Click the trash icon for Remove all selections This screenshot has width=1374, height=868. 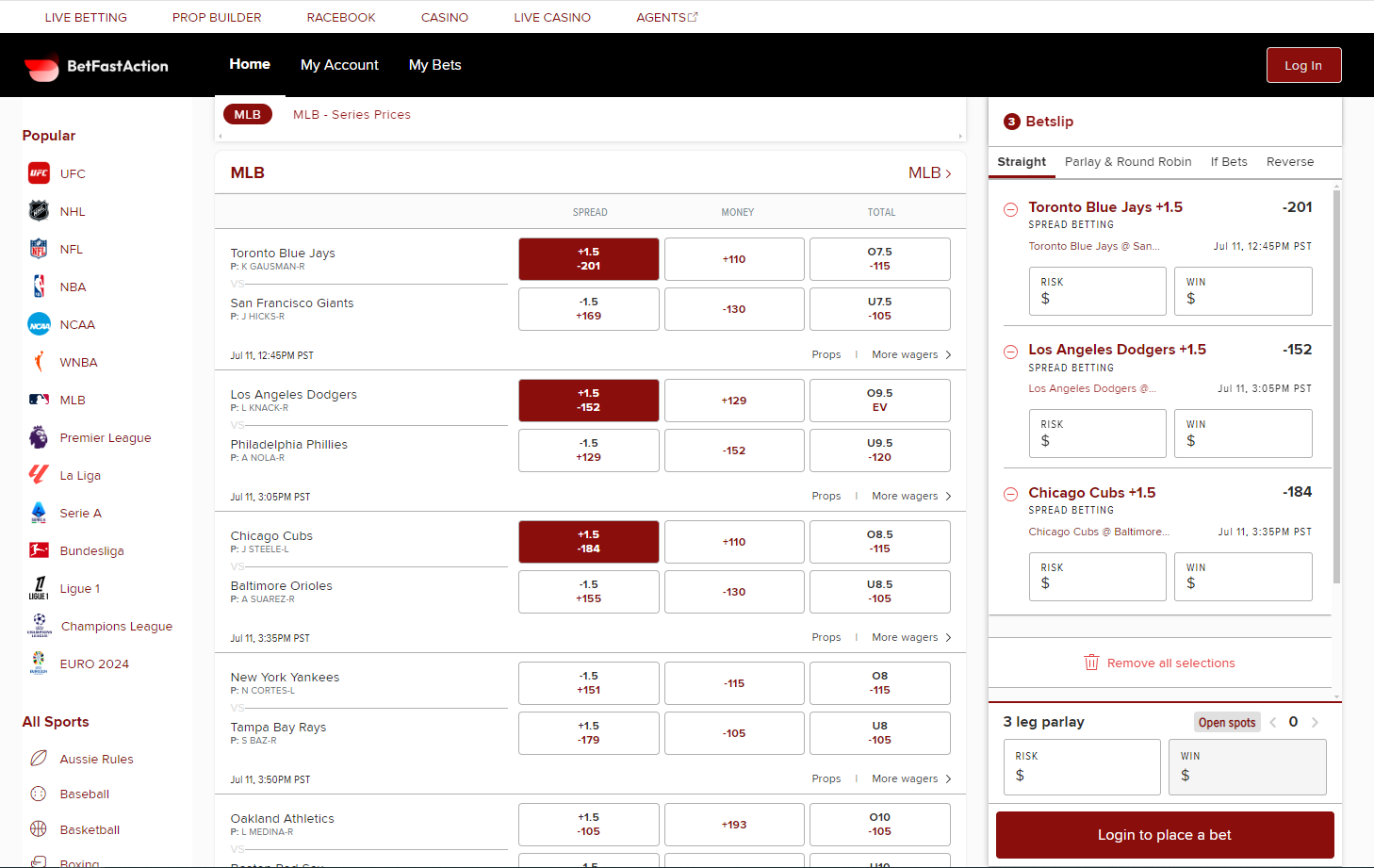(x=1092, y=663)
